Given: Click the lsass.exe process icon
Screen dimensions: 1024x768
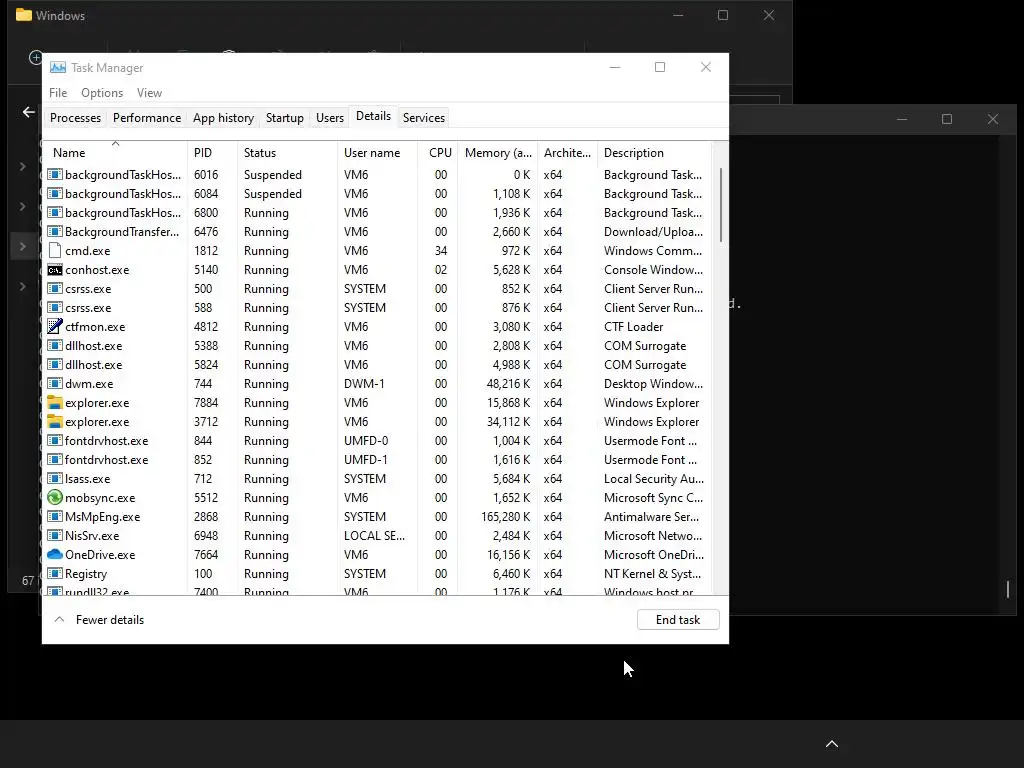Looking at the screenshot, I should [x=55, y=479].
